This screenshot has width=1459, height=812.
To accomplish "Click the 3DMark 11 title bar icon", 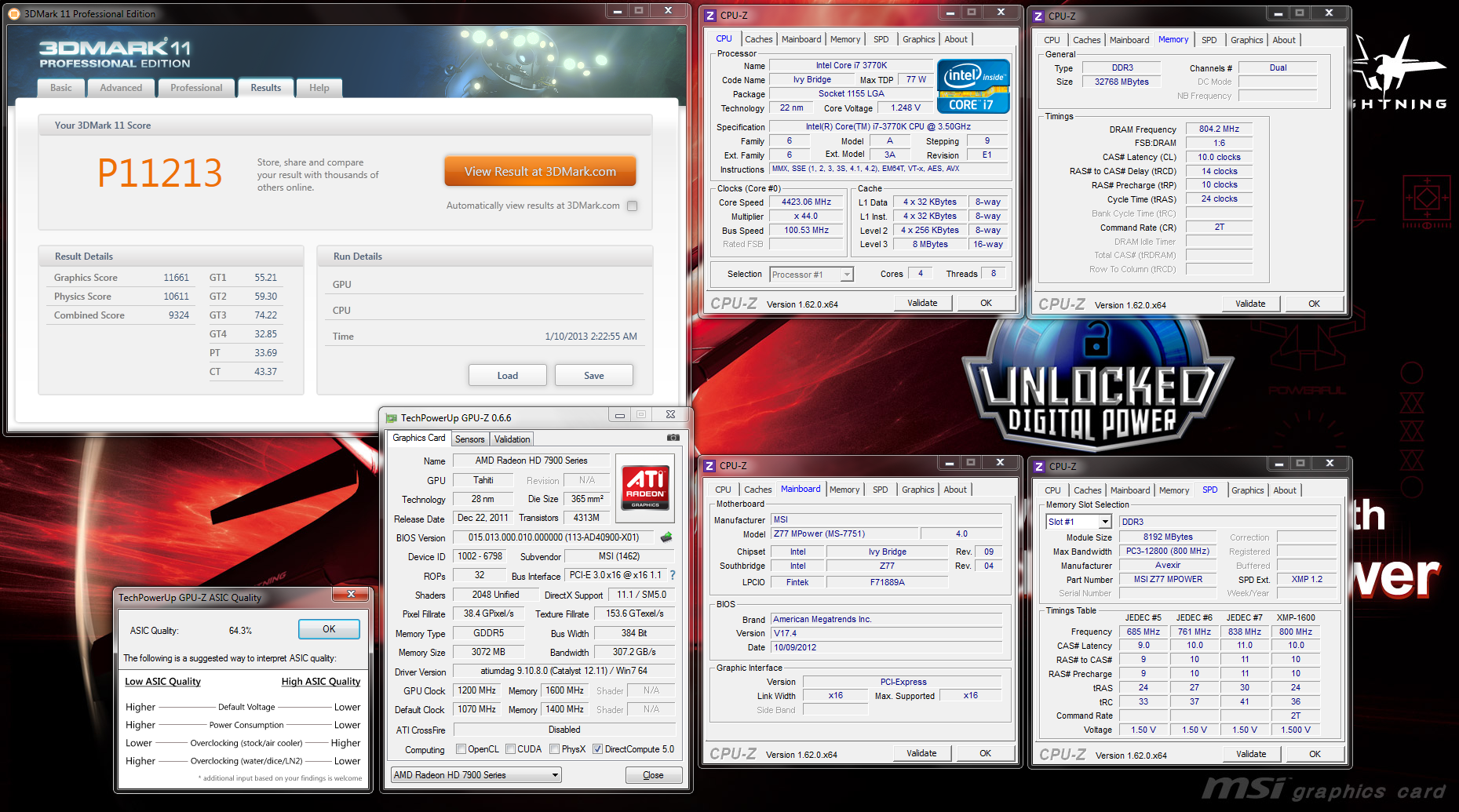I will click(x=14, y=14).
